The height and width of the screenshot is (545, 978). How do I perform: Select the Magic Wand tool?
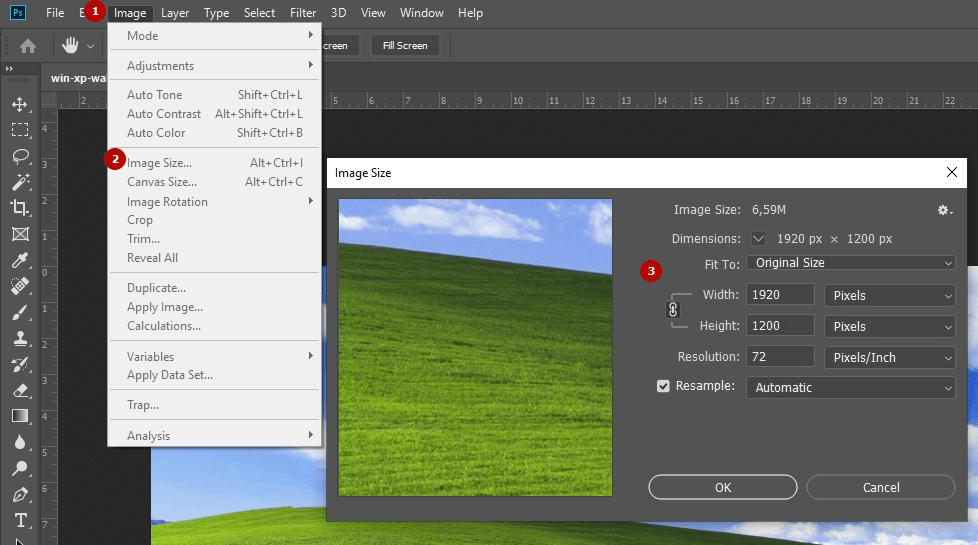19,181
